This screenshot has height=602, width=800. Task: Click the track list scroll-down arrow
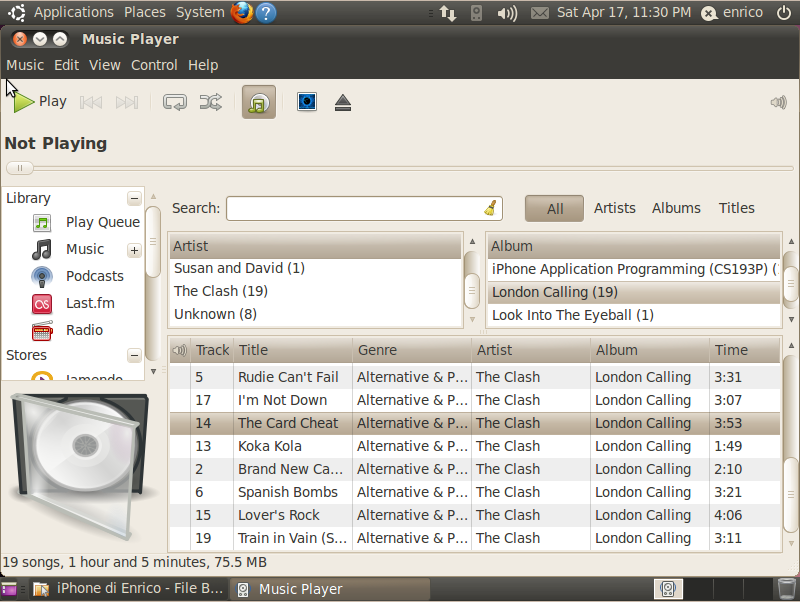(x=791, y=544)
